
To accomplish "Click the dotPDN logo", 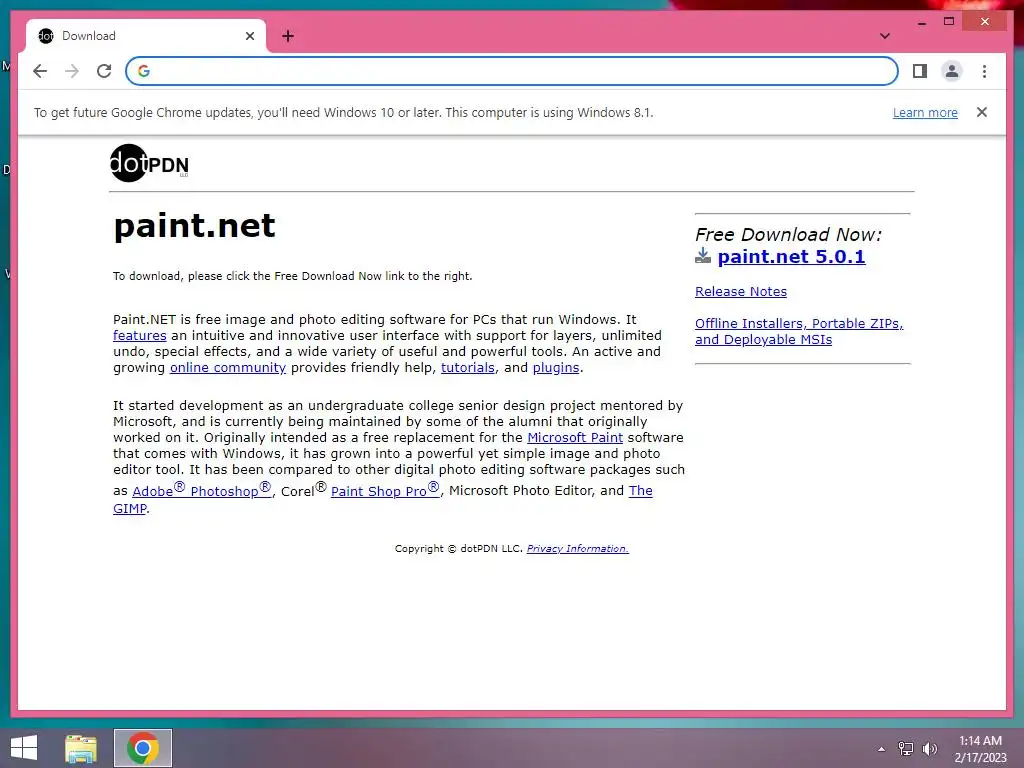I will pyautogui.click(x=150, y=163).
